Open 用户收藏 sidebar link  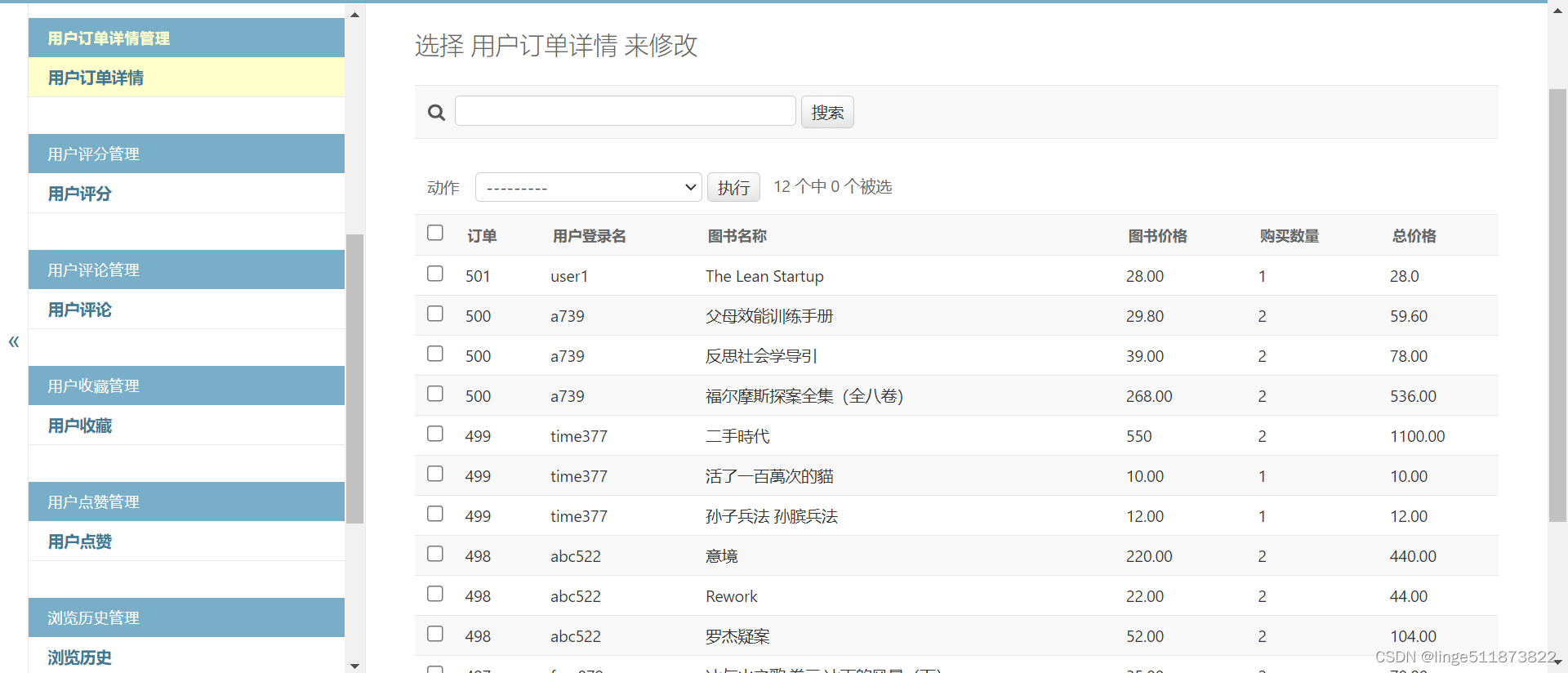(x=79, y=426)
